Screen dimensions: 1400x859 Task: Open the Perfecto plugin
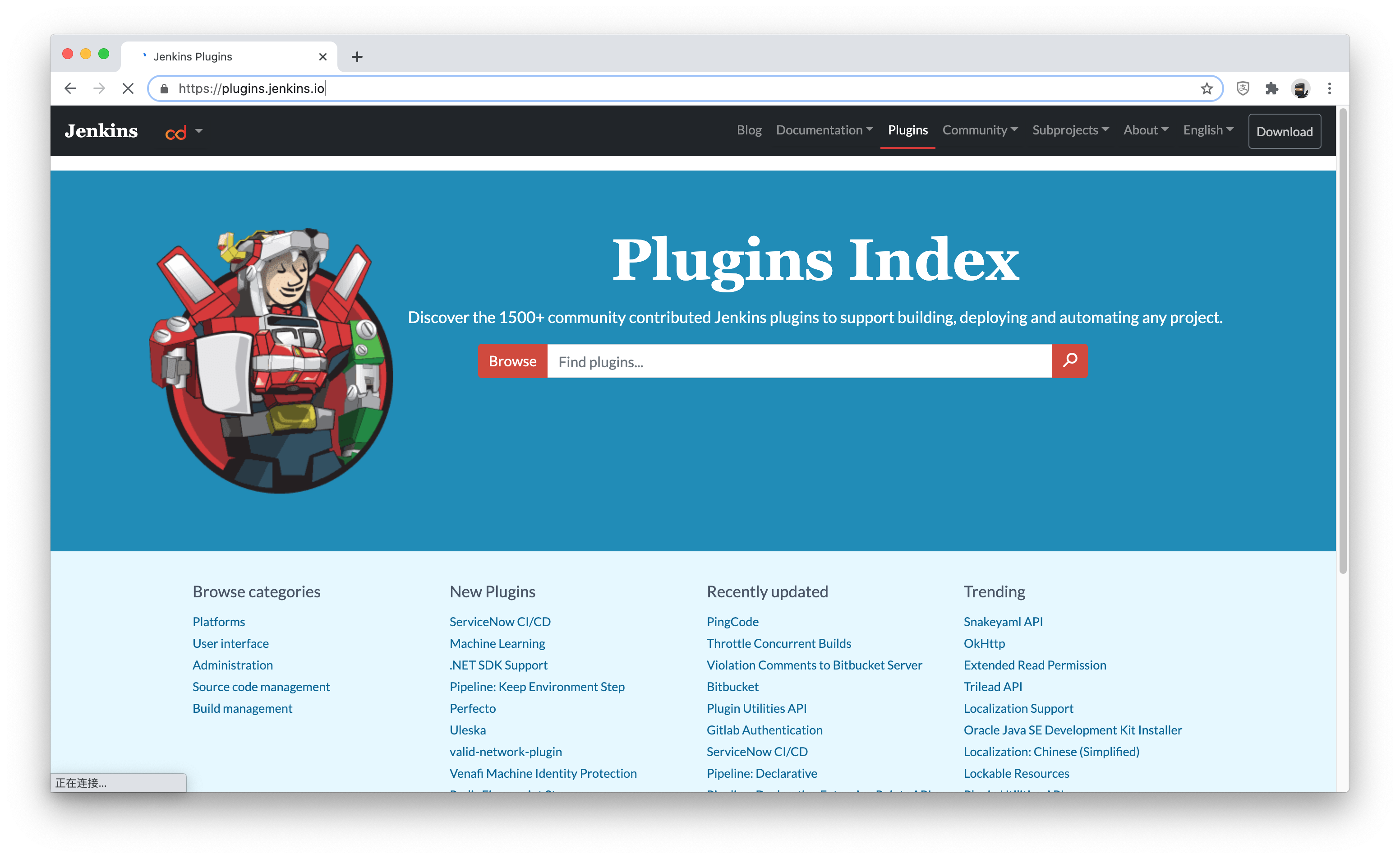point(473,708)
